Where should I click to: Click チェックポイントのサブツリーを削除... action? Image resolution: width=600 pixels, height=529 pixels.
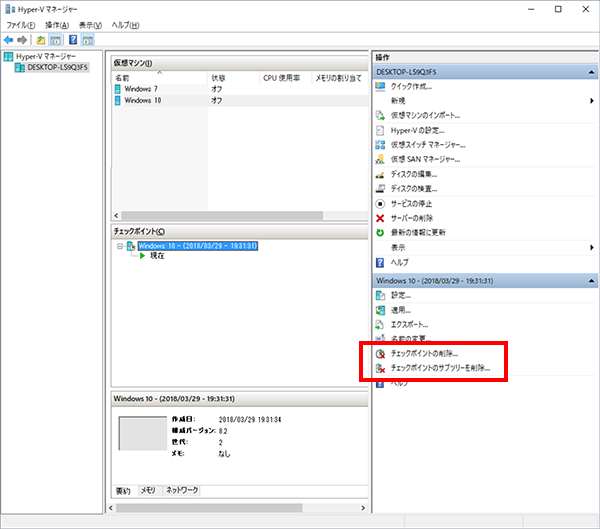coord(440,368)
